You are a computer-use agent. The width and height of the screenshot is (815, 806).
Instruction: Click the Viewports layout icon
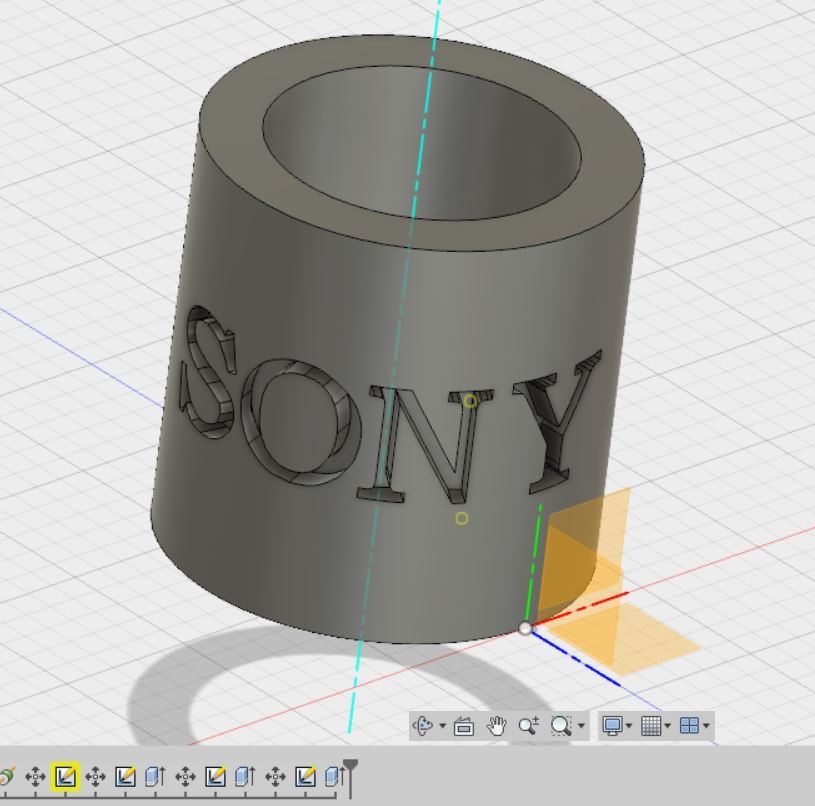coord(690,725)
